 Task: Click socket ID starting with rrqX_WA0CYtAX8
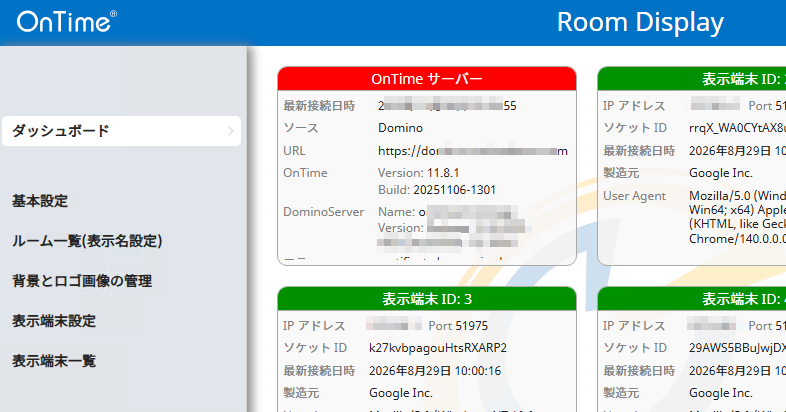pyautogui.click(x=737, y=128)
